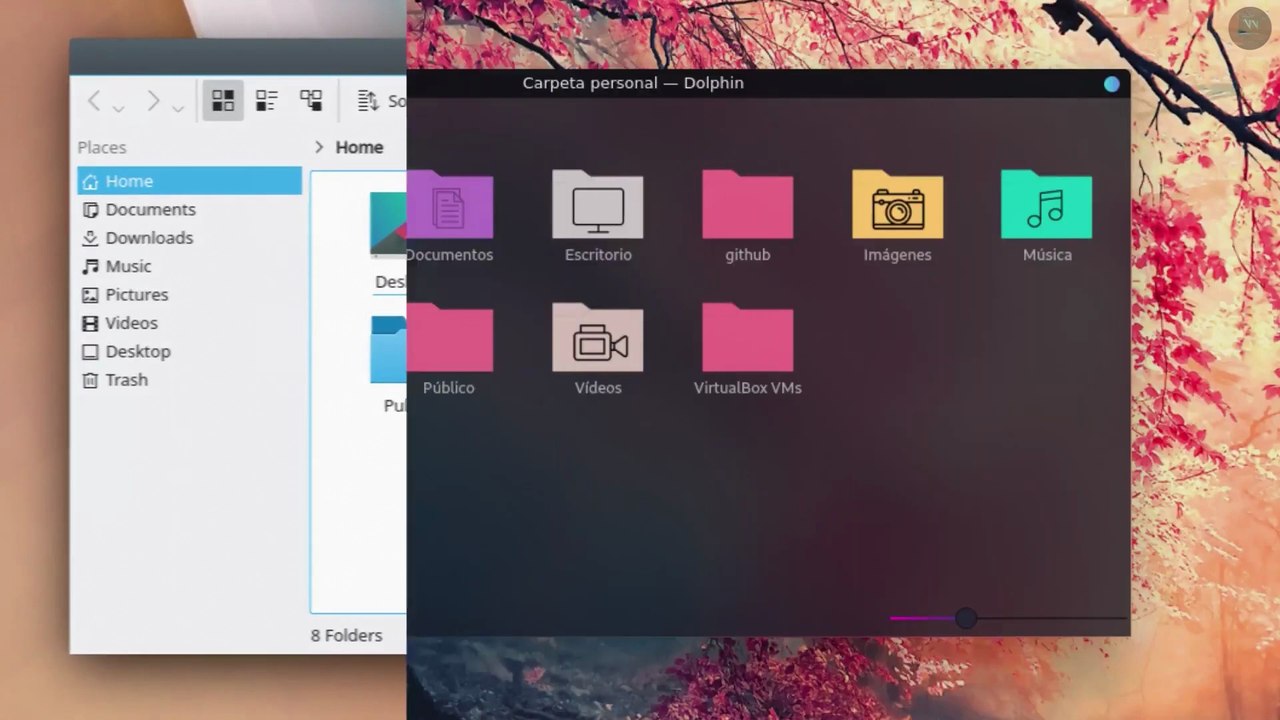Select VirtualBox VMs folder icon
Viewport: 1280px width, 720px height.
pyautogui.click(x=748, y=338)
